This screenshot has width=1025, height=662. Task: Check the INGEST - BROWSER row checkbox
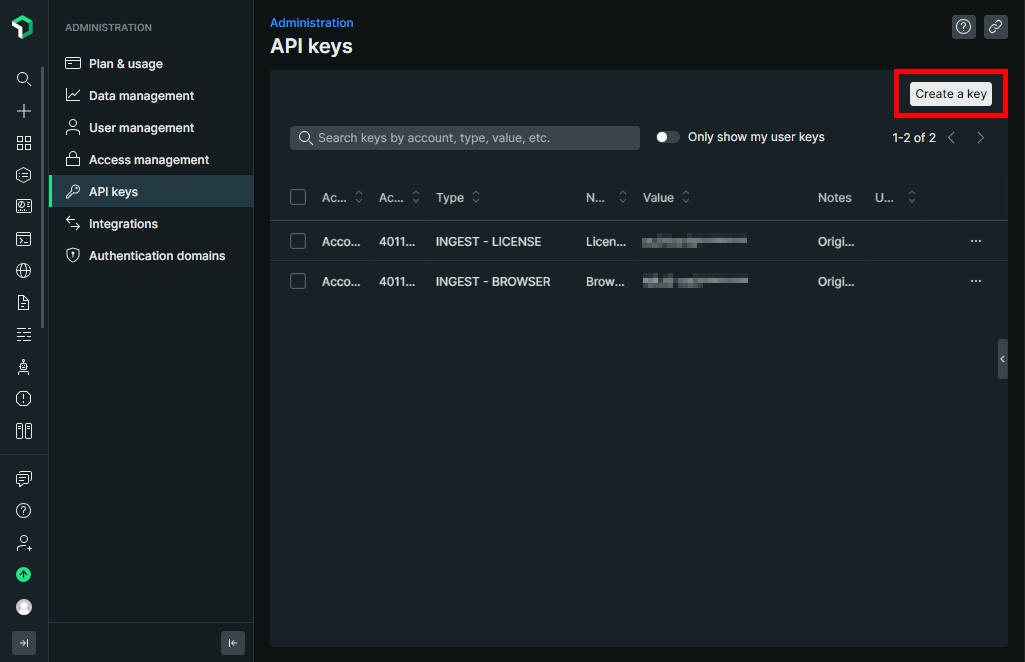pyautogui.click(x=298, y=281)
